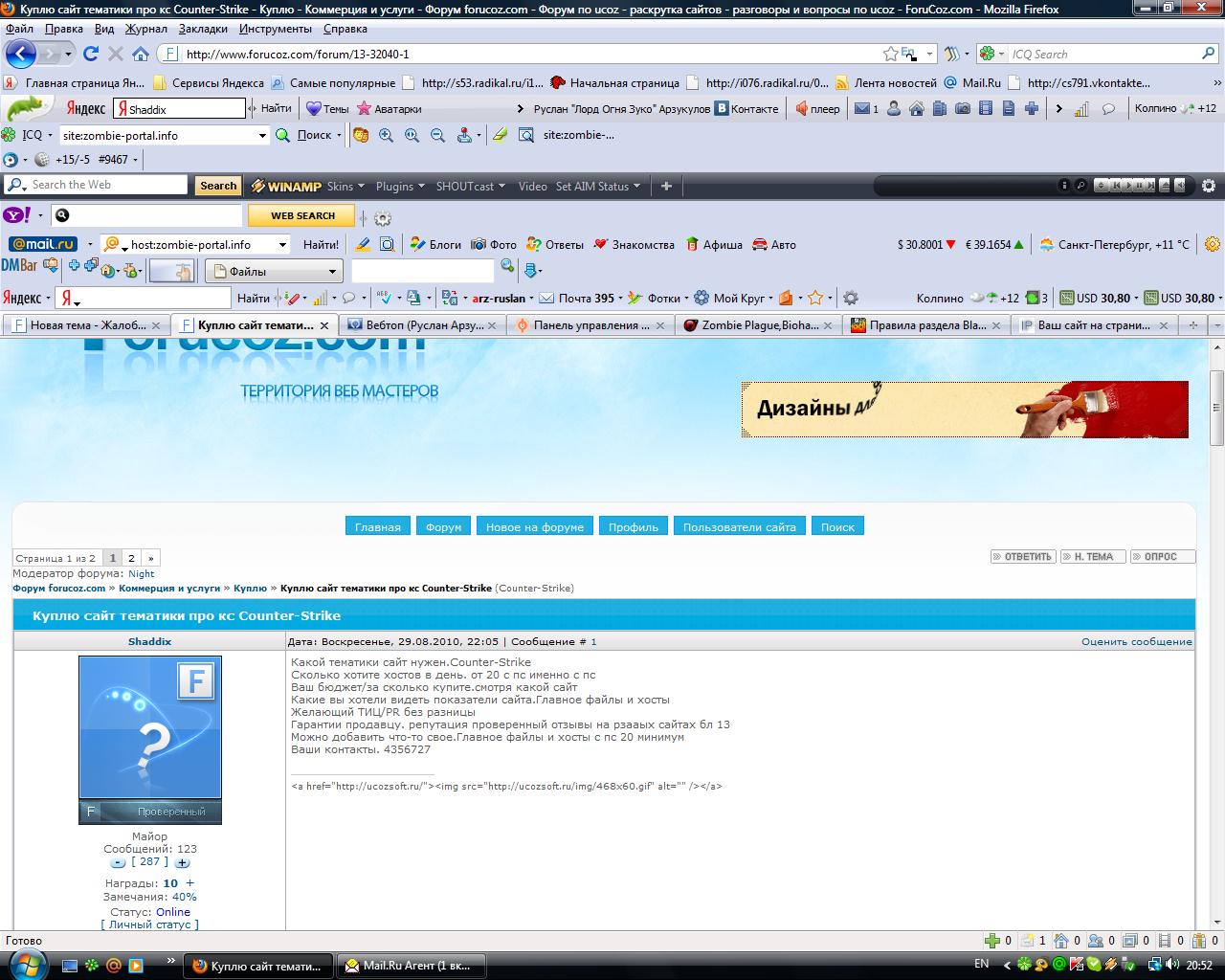This screenshot has width=1225, height=980.
Task: Click the DMBar logo
Action: [x=19, y=265]
